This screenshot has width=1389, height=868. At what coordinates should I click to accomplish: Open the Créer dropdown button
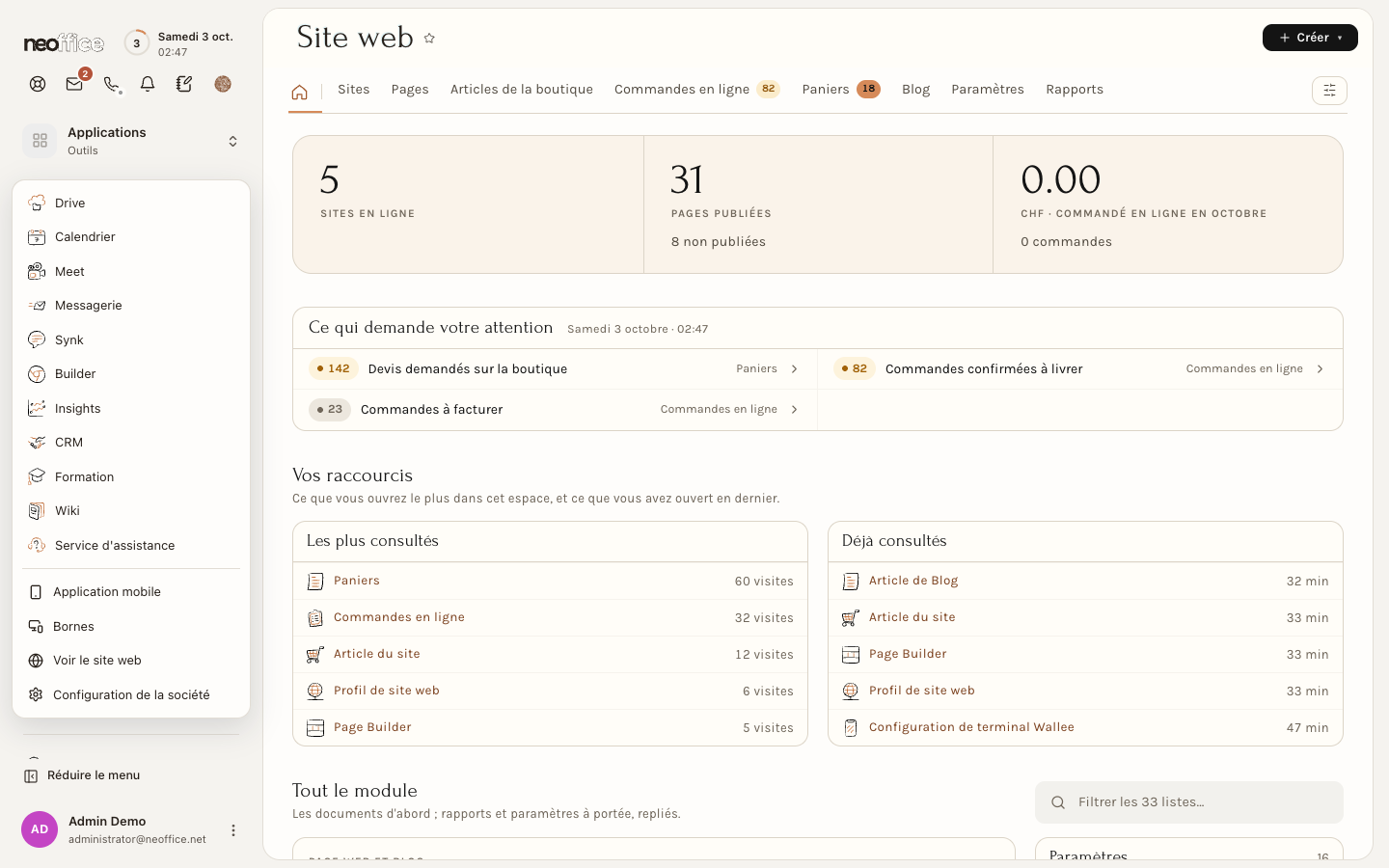[x=1310, y=38]
